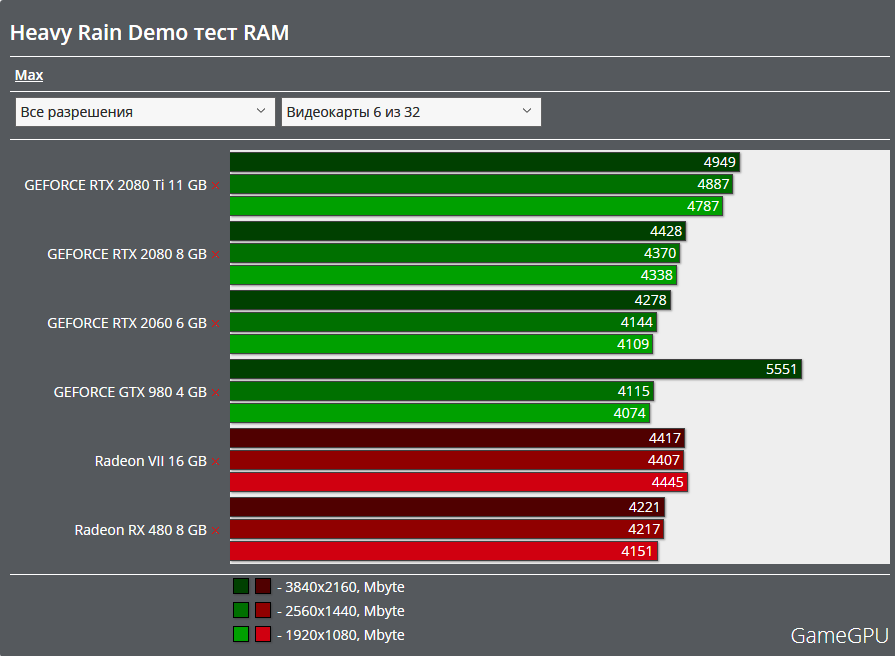
Task: Click the 4074 bar for GTX 980
Action: pyautogui.click(x=440, y=413)
